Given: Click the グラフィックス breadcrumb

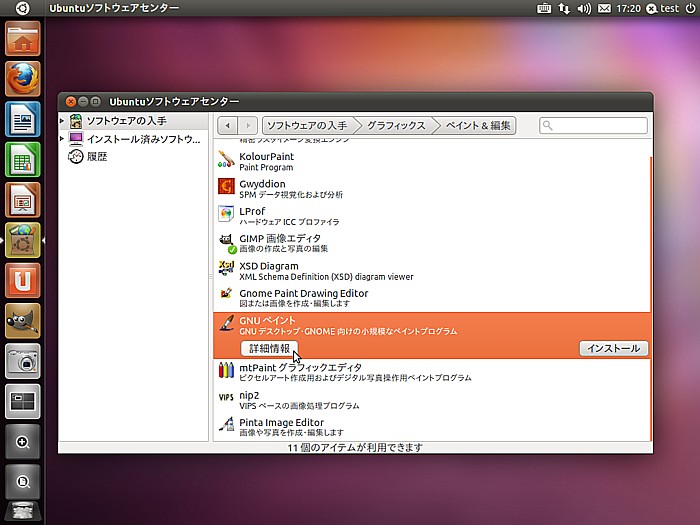Looking at the screenshot, I should (x=396, y=125).
